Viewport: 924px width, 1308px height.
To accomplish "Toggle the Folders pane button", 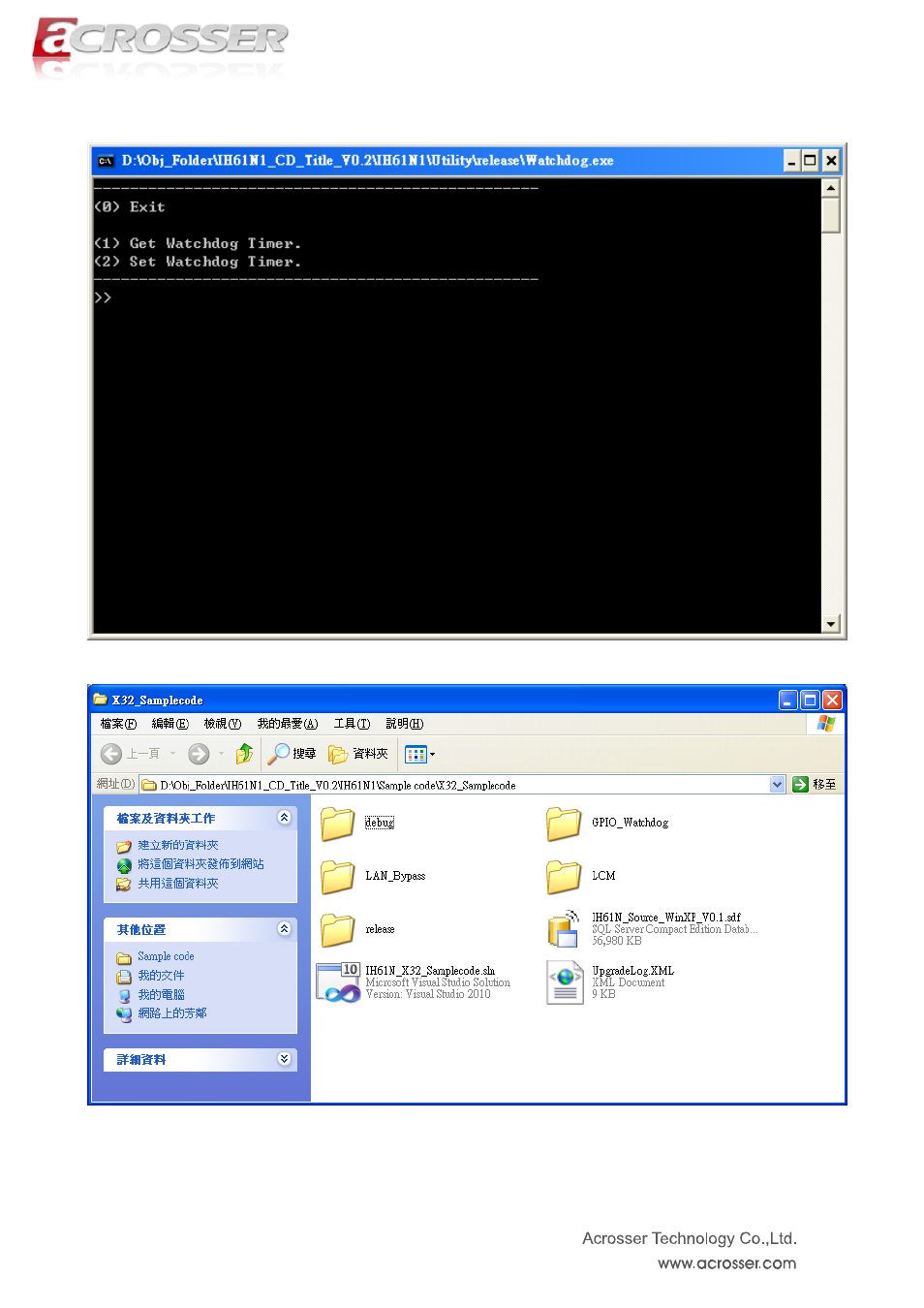I will [x=358, y=754].
